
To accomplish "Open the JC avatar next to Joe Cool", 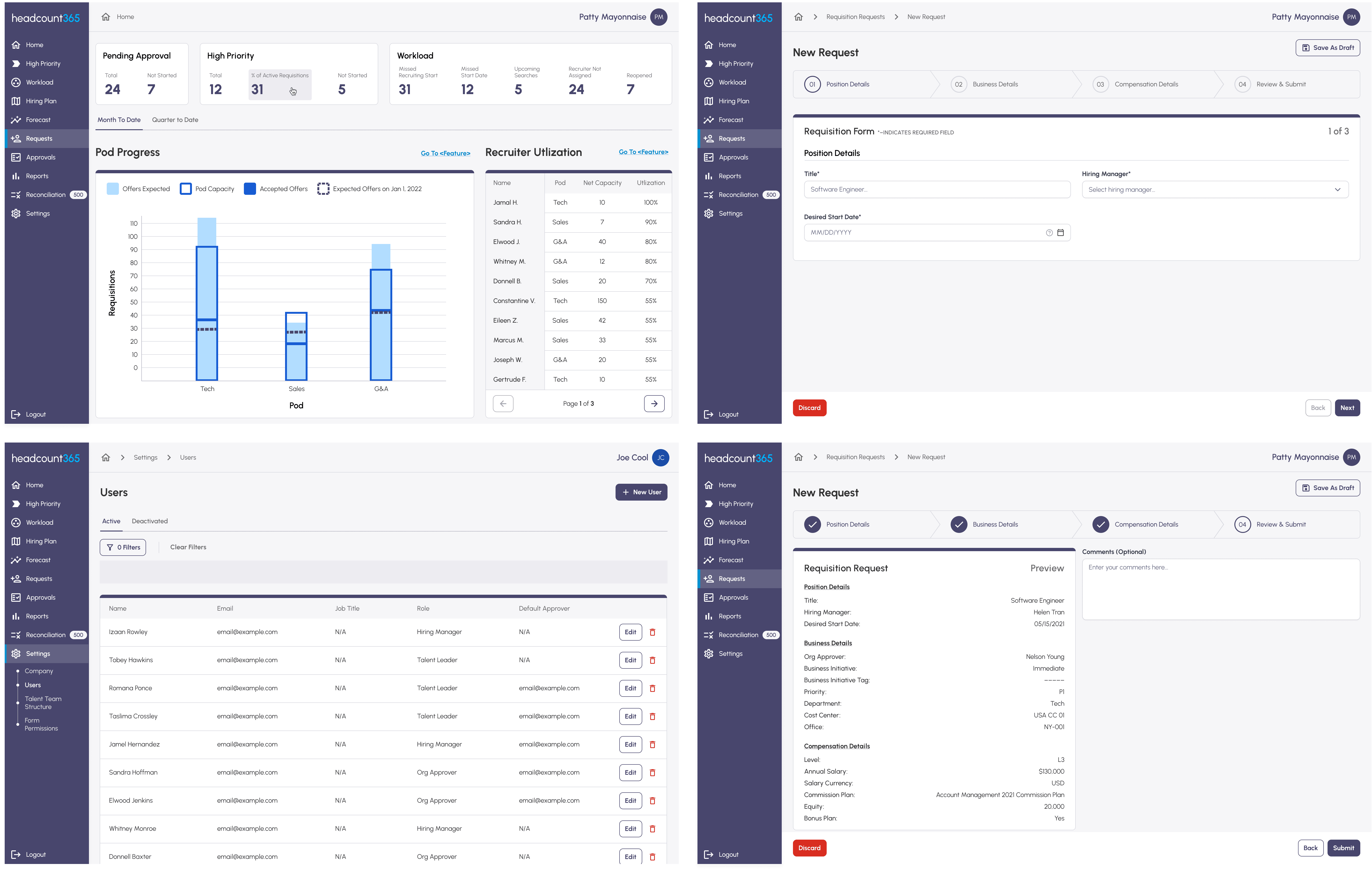I will coord(660,457).
